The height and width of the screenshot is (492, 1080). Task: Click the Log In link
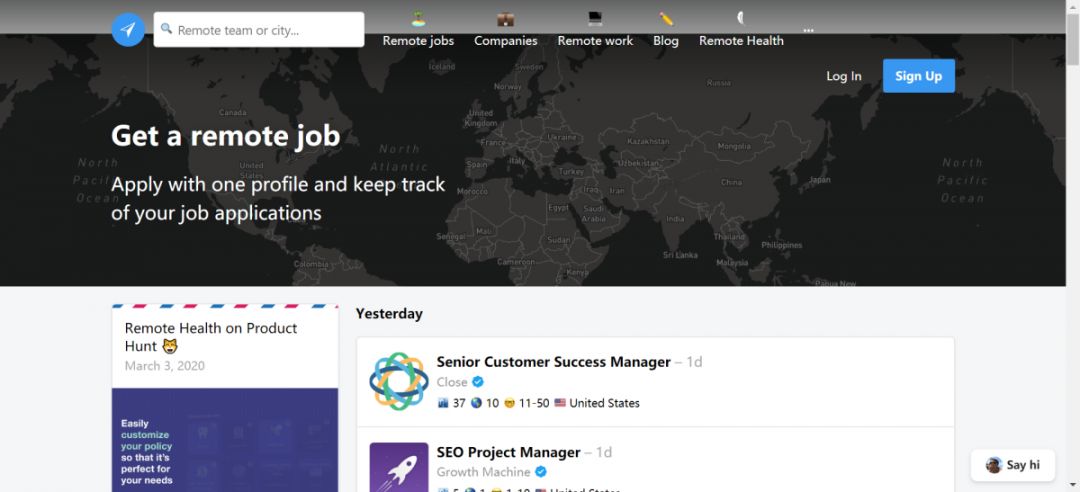tap(843, 76)
